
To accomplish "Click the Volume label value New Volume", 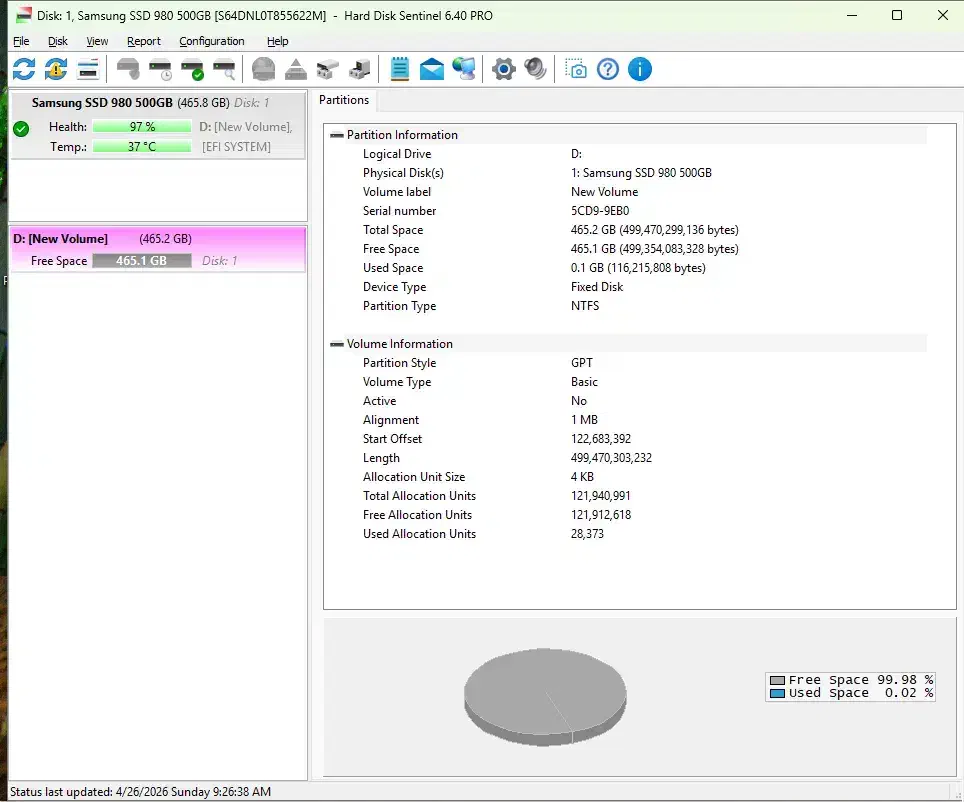I will tap(604, 192).
